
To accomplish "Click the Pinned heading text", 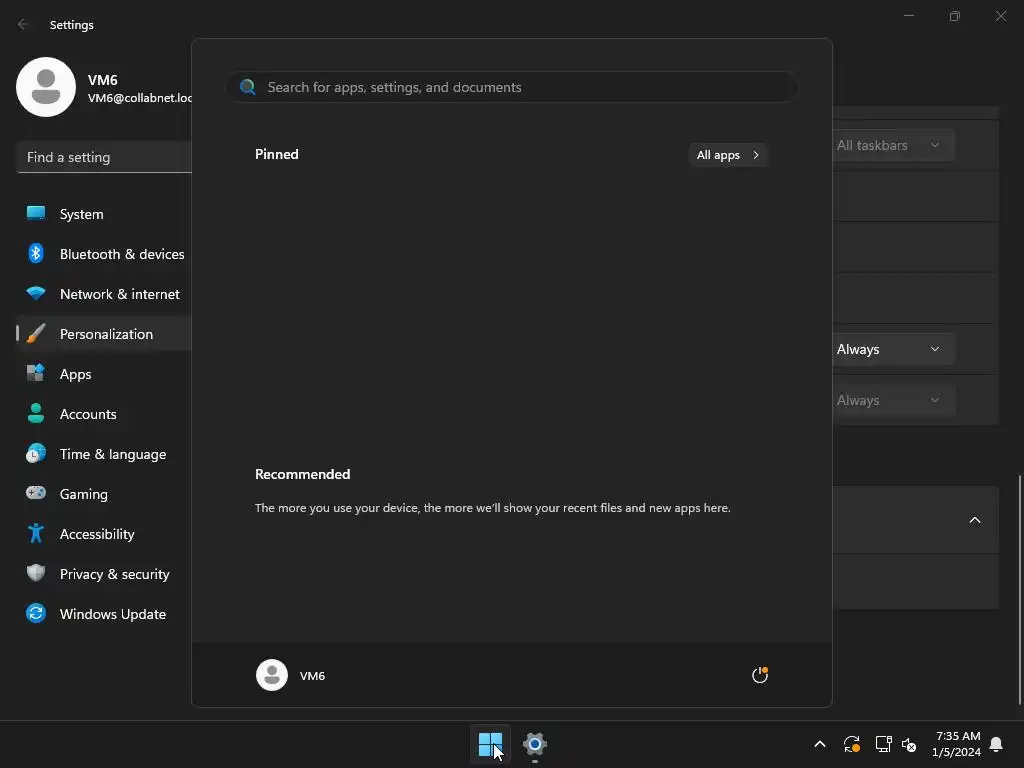I will click(277, 154).
